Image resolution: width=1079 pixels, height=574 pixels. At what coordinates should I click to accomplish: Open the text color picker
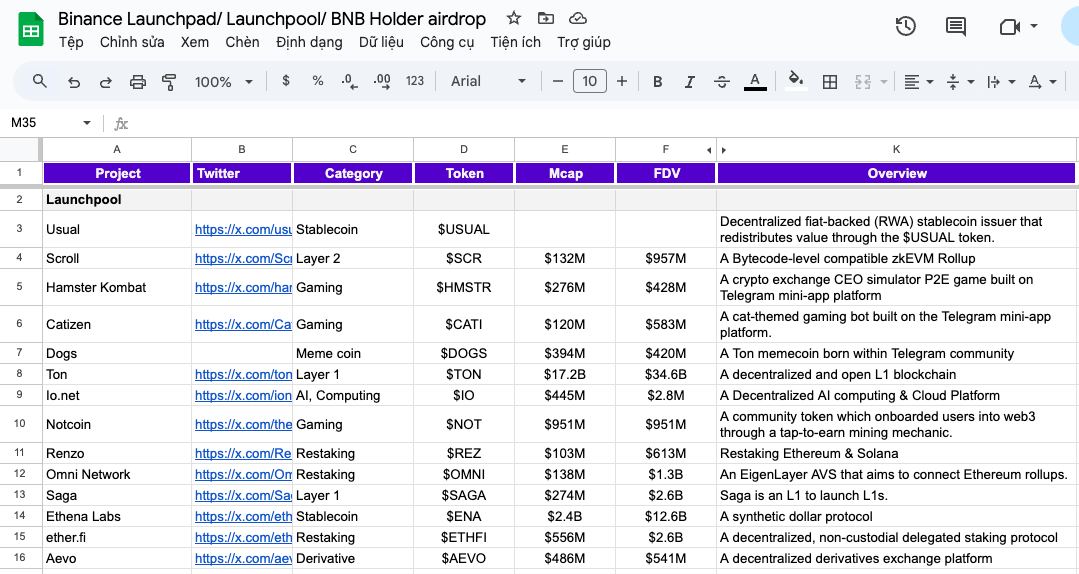[755, 81]
